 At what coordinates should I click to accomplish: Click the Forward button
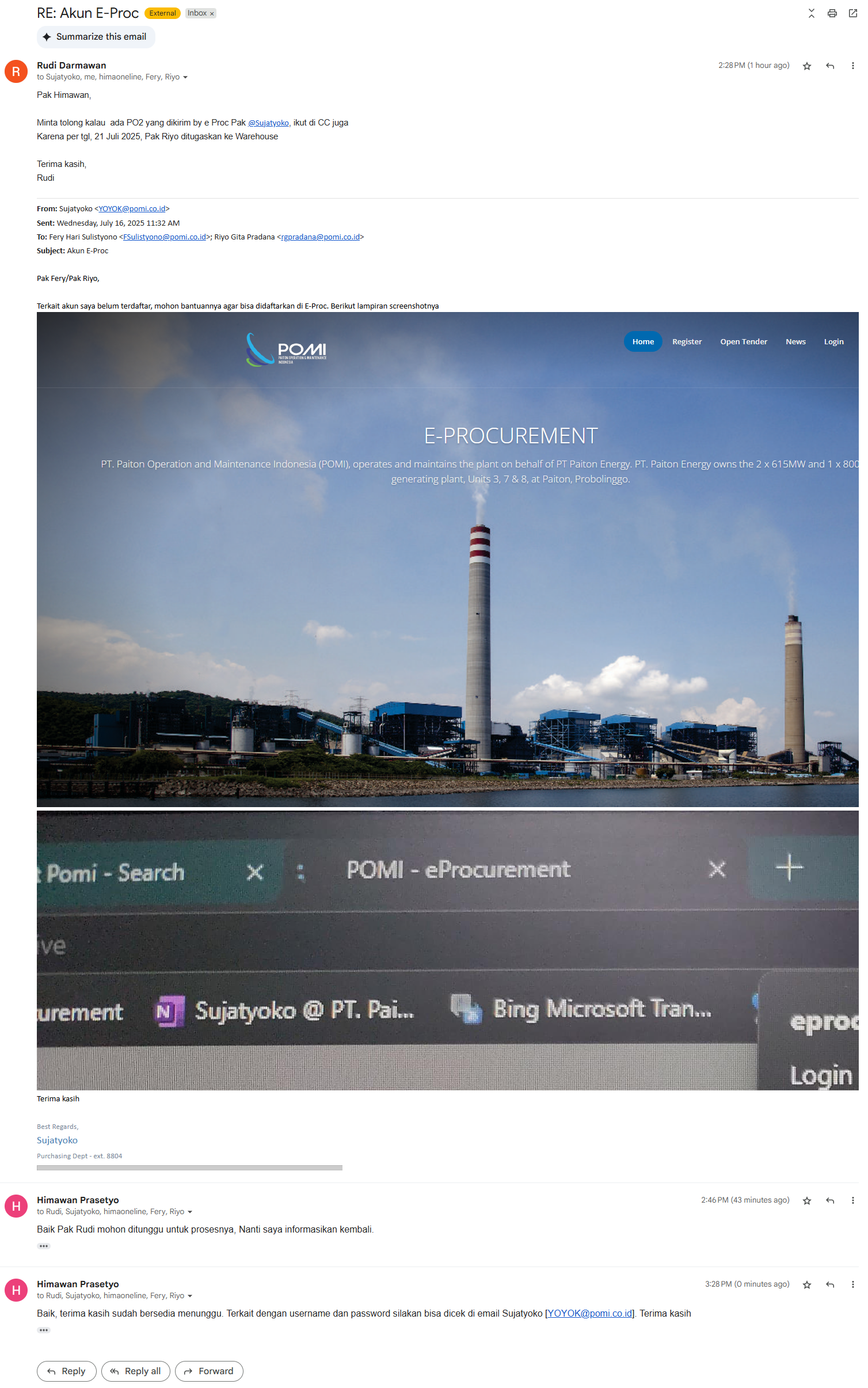coord(209,1371)
